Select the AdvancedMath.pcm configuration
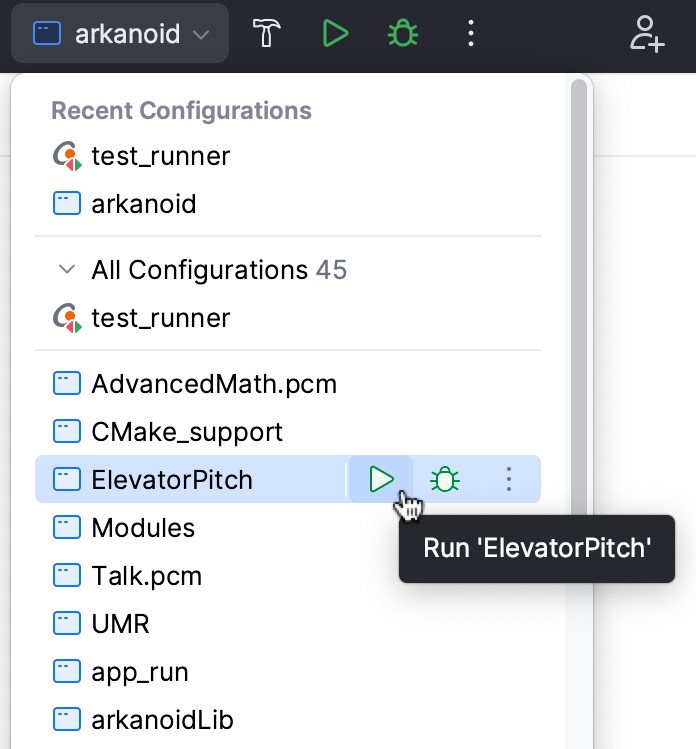The width and height of the screenshot is (696, 749). click(213, 384)
